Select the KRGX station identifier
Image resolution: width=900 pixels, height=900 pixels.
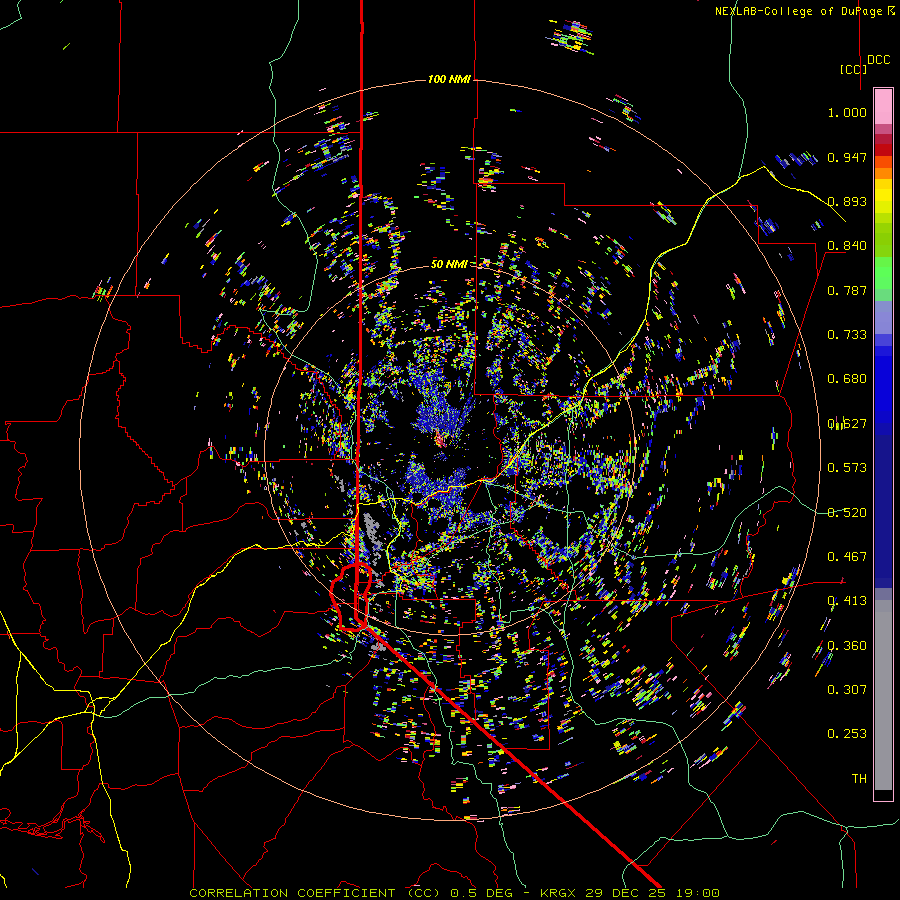pyautogui.click(x=560, y=893)
